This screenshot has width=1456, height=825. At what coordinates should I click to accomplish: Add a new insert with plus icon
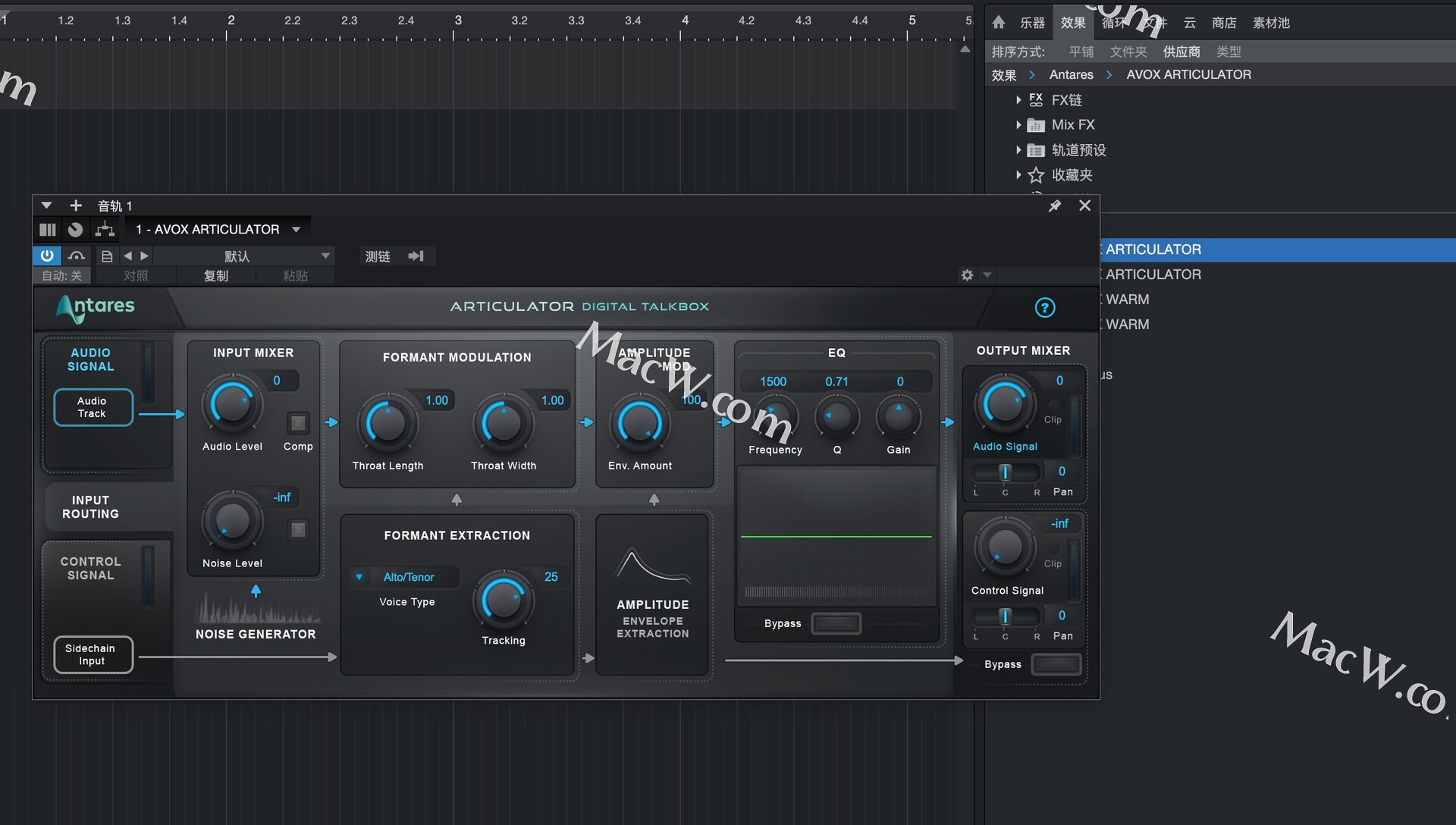click(x=75, y=205)
